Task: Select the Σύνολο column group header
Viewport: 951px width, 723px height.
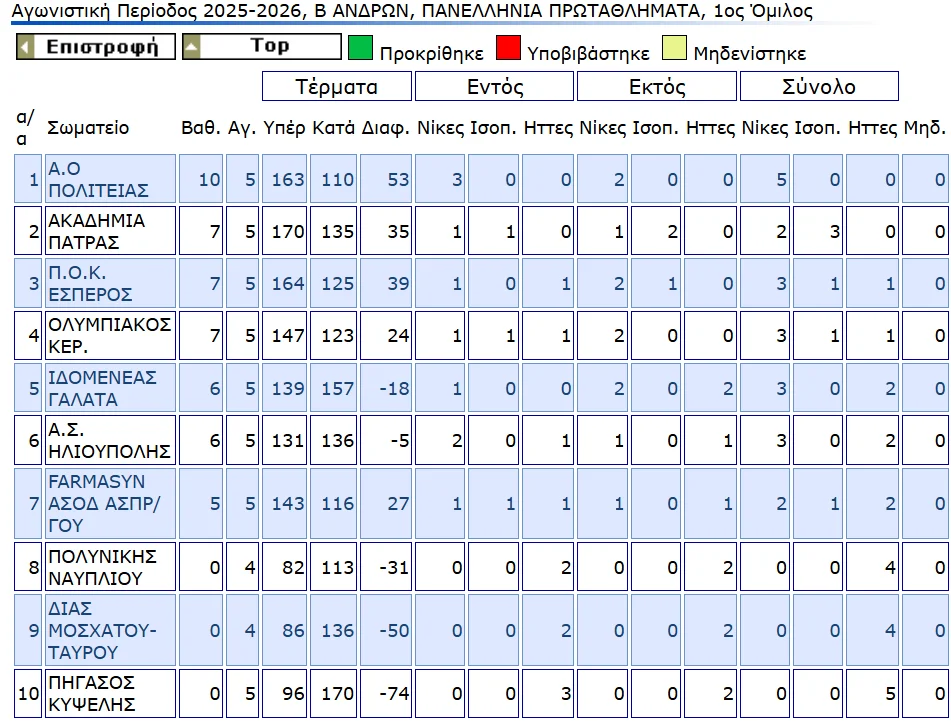Action: click(x=818, y=87)
